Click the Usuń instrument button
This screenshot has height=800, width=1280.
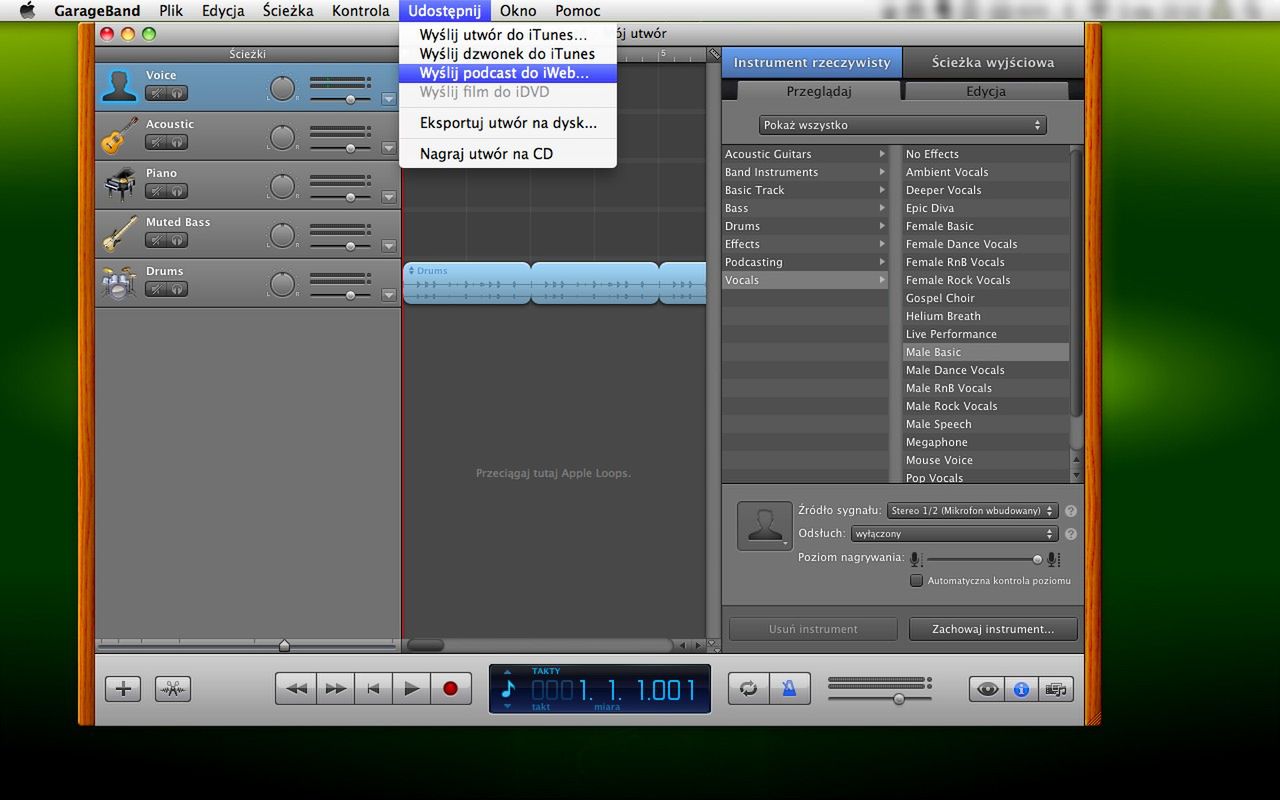(x=813, y=629)
